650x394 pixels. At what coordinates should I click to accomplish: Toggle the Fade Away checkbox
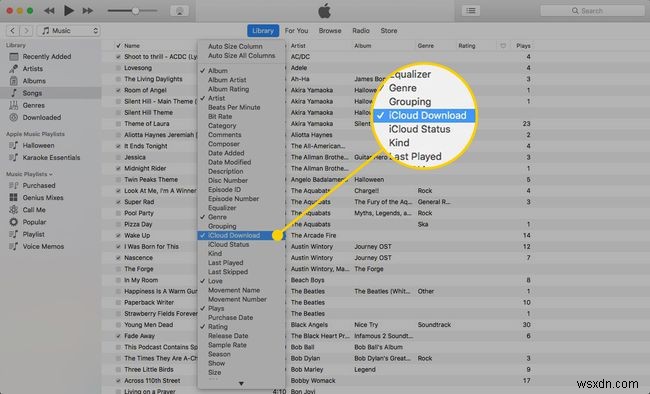118,336
